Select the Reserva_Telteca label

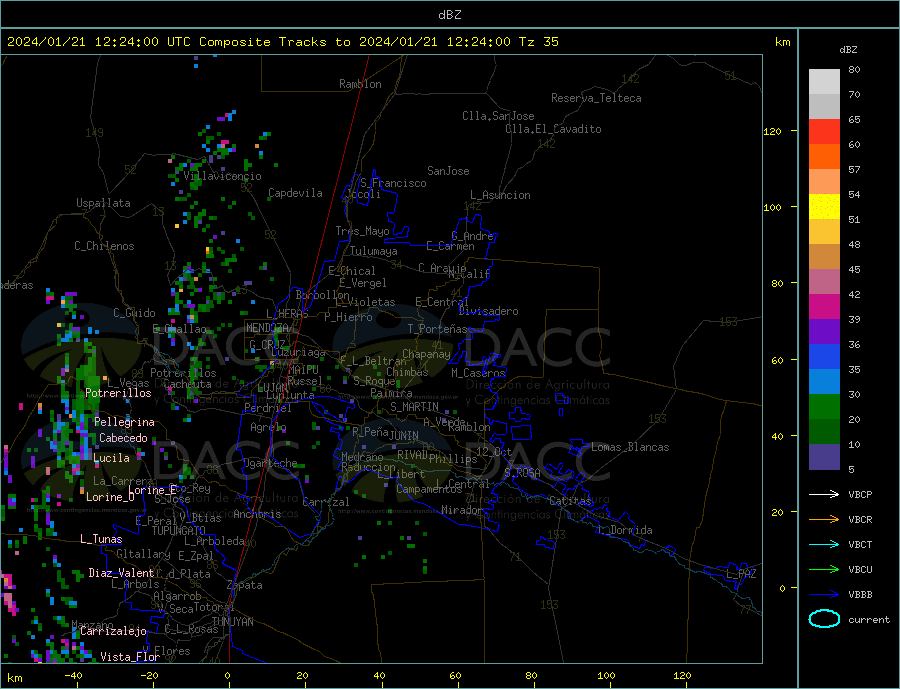point(596,98)
